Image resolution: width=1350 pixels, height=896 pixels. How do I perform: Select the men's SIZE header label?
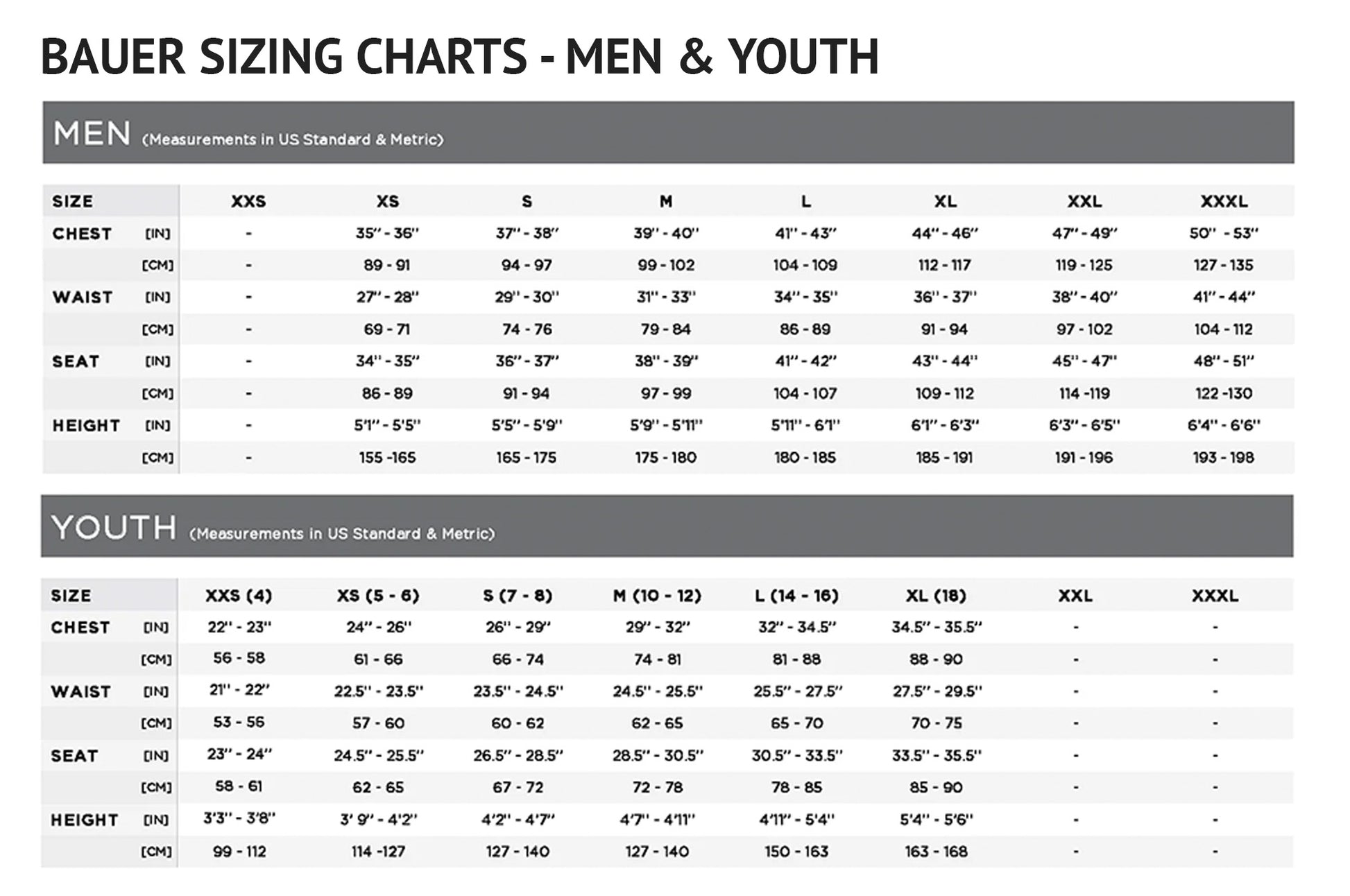tap(73, 202)
